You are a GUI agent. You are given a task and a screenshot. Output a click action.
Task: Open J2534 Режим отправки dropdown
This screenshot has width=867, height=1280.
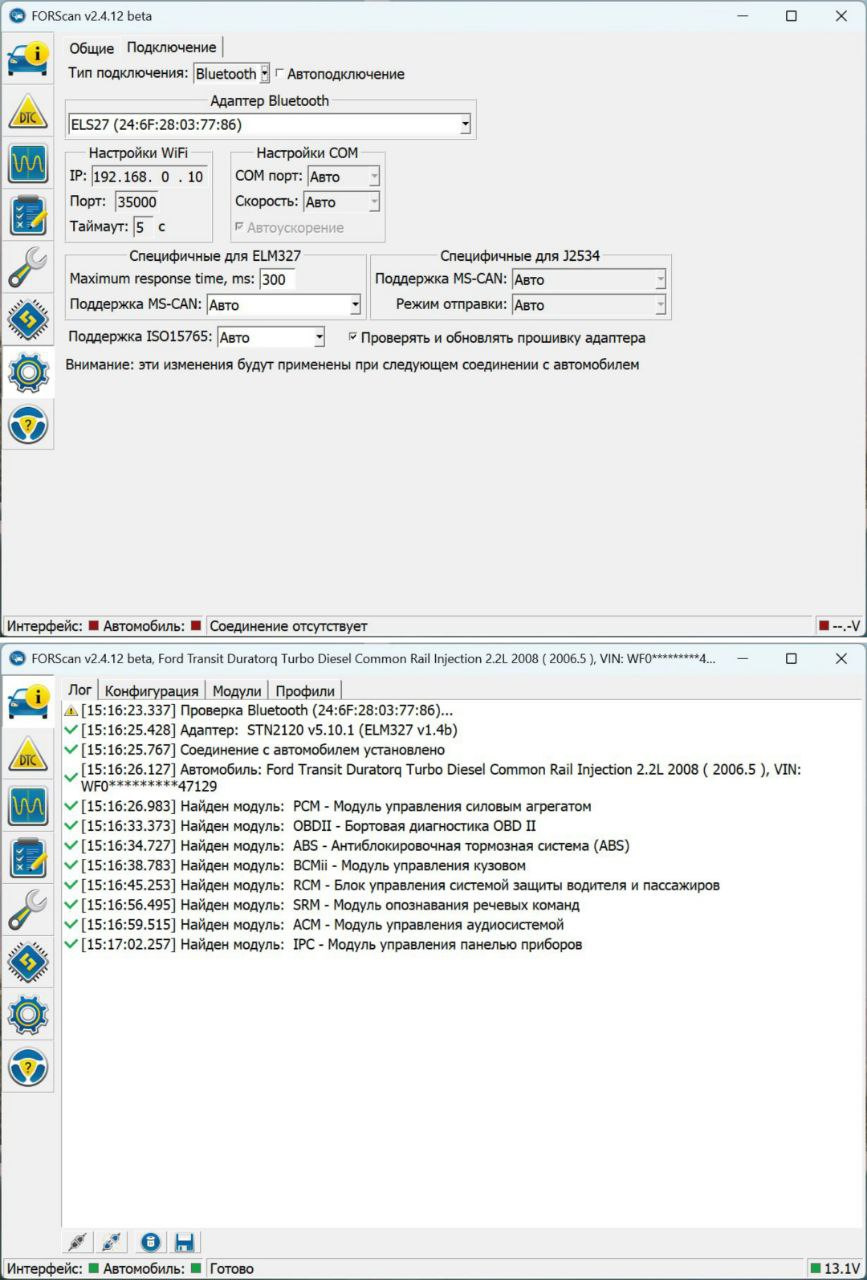click(x=589, y=305)
